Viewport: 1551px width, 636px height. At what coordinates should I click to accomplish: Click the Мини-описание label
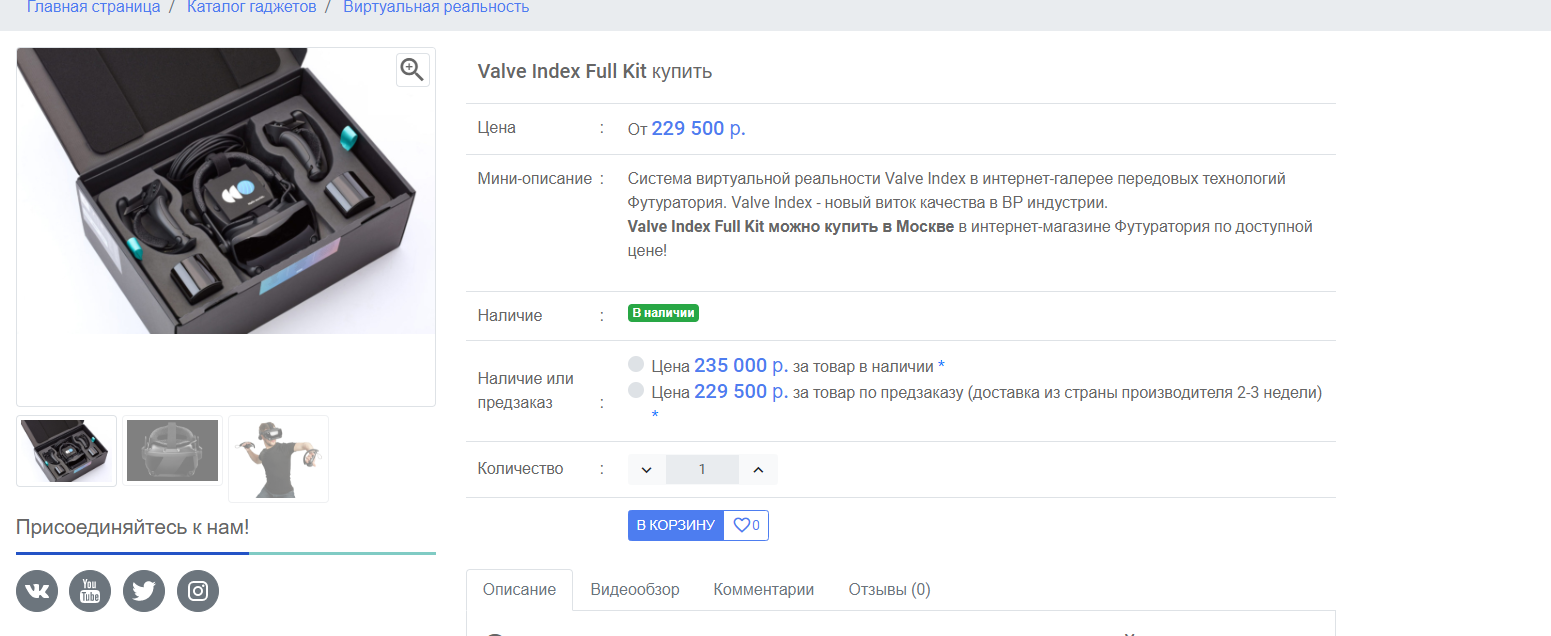(535, 179)
